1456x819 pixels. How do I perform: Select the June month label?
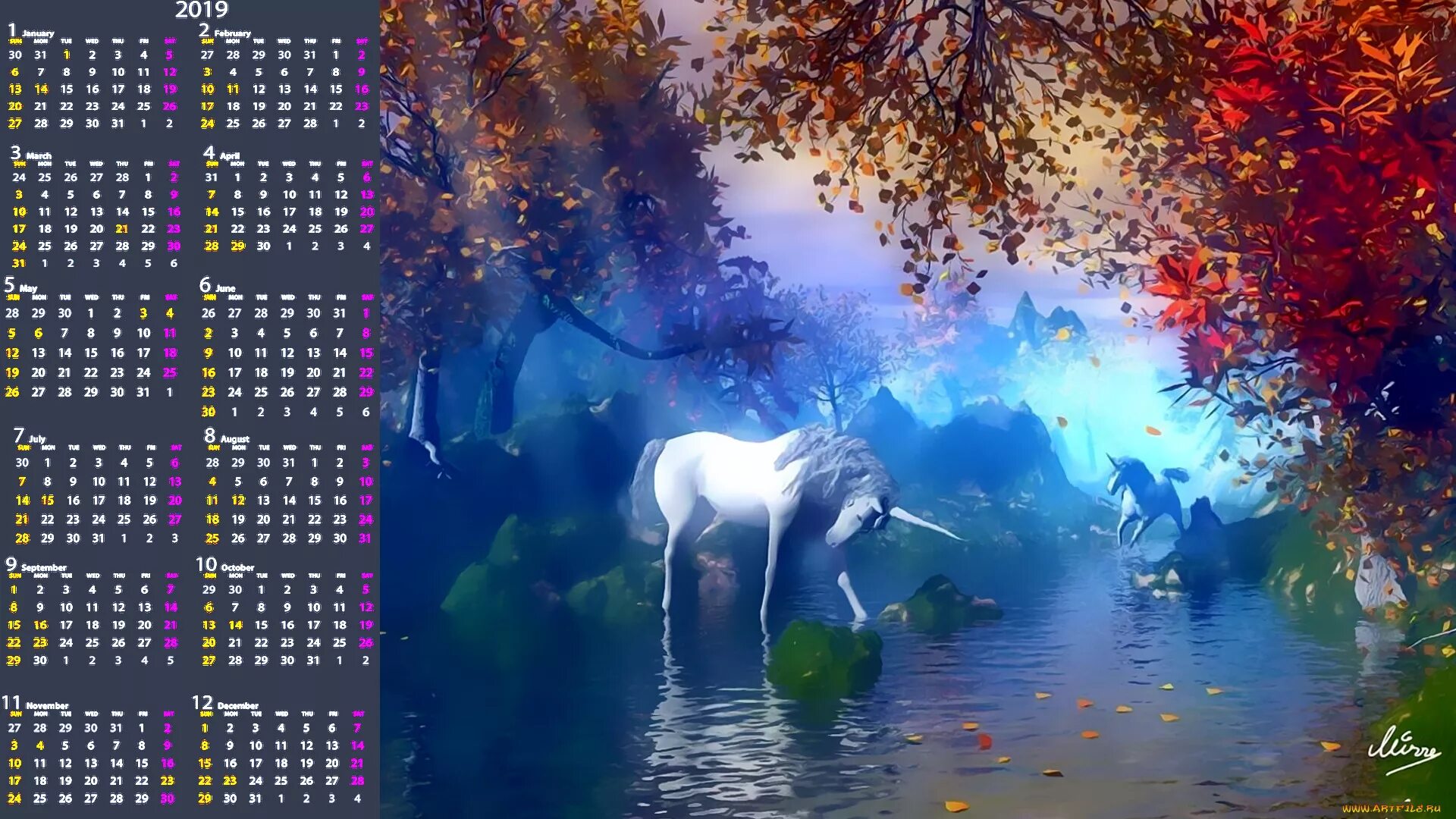[225, 288]
